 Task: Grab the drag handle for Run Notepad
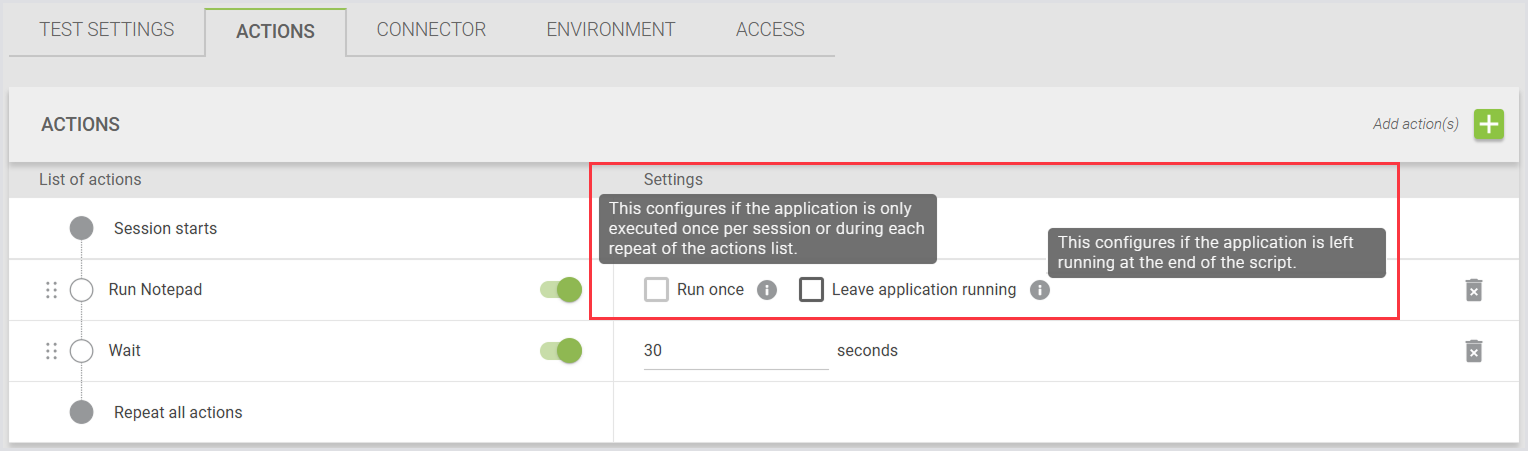click(52, 290)
